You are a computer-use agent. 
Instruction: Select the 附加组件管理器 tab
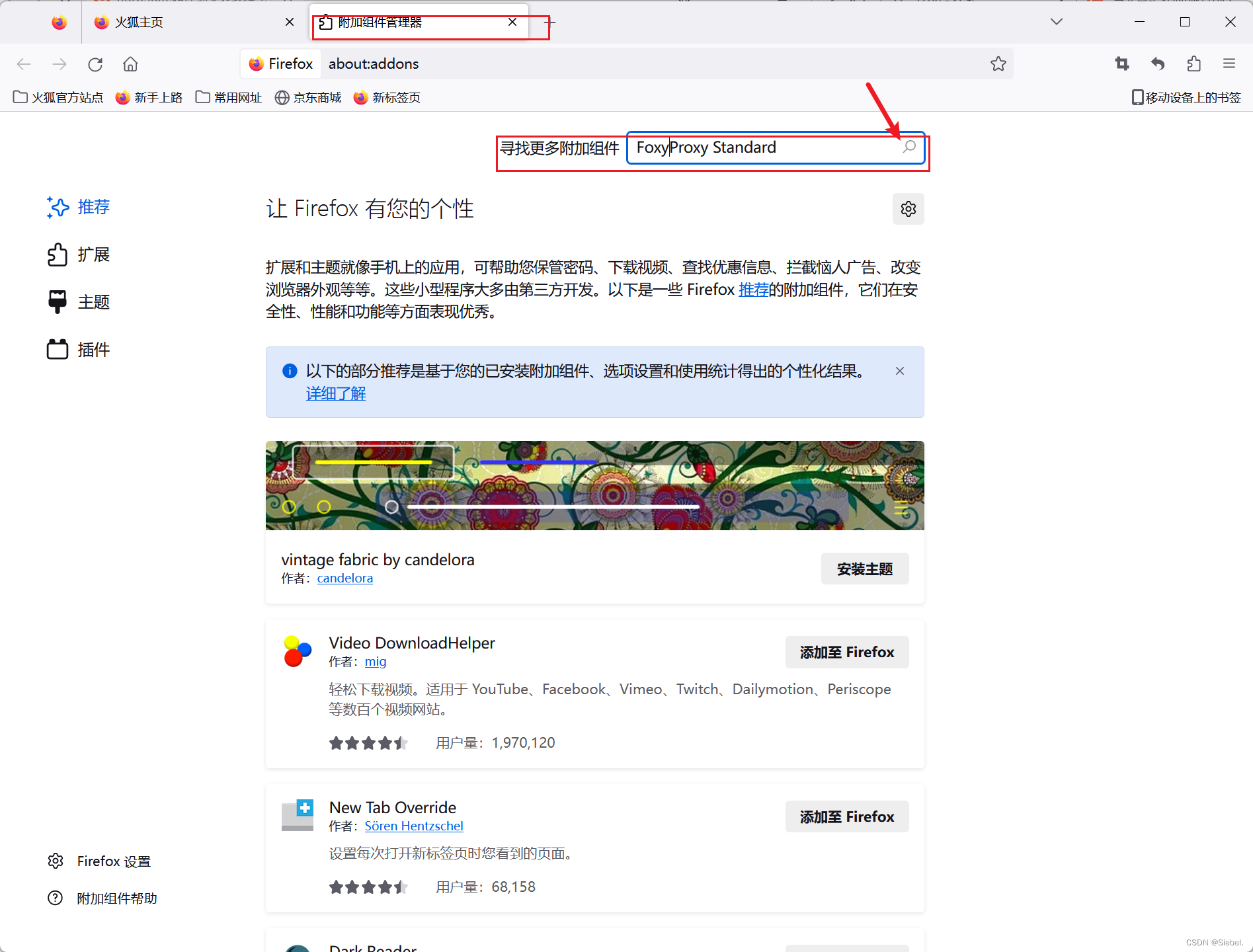coord(419,22)
